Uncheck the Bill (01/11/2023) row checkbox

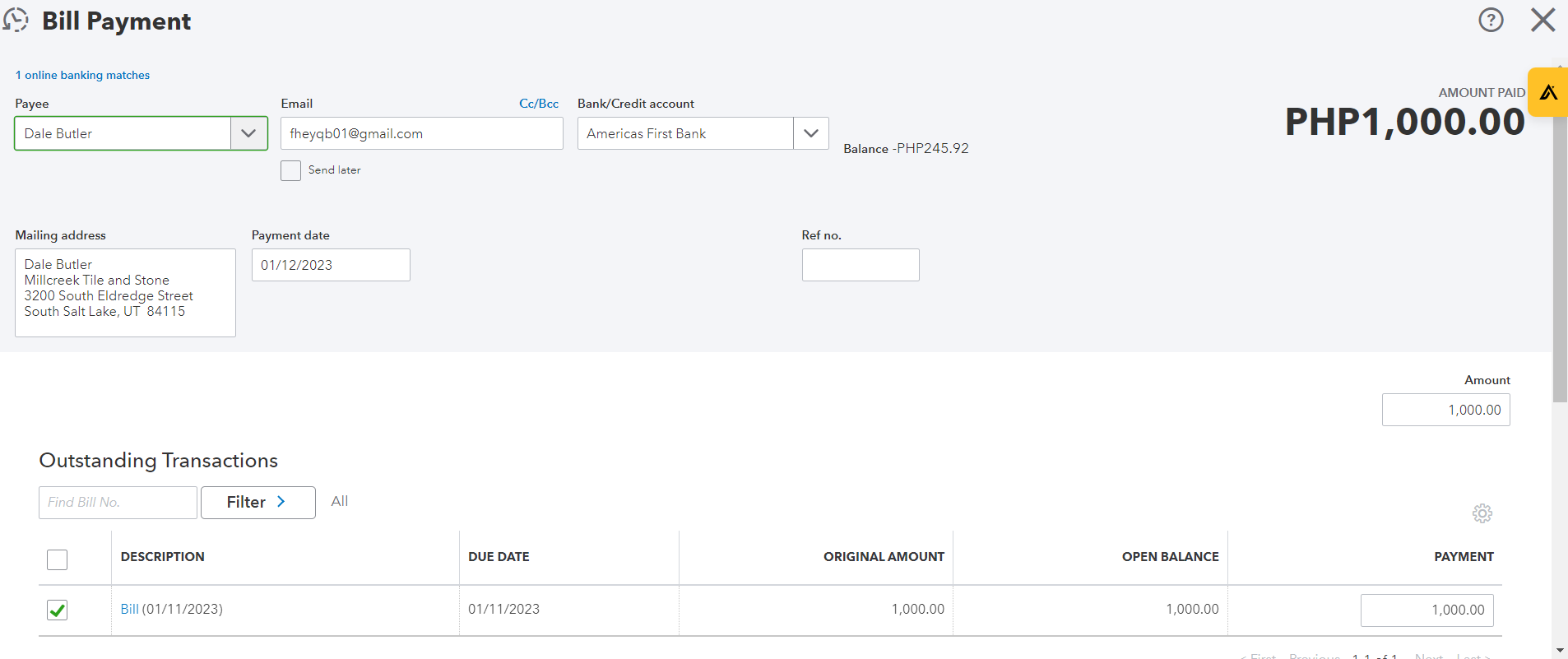(58, 610)
